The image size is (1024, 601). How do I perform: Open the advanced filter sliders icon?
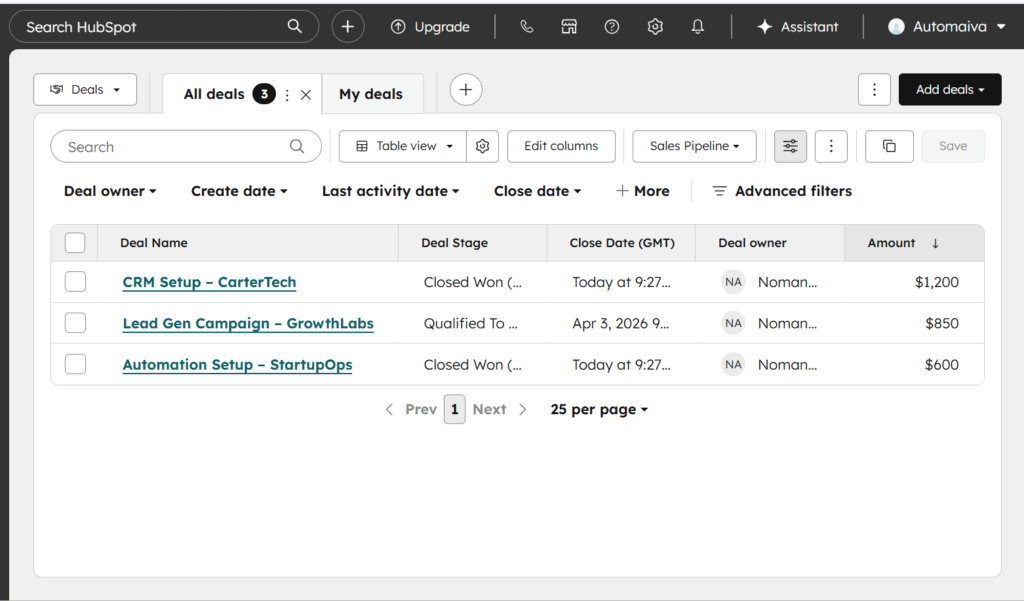790,146
